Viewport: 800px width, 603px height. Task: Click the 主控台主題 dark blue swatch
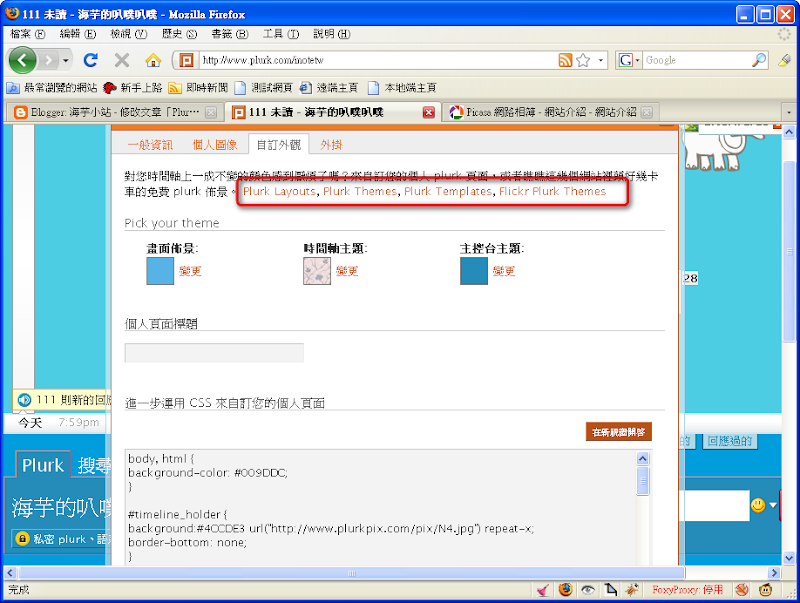[x=473, y=271]
